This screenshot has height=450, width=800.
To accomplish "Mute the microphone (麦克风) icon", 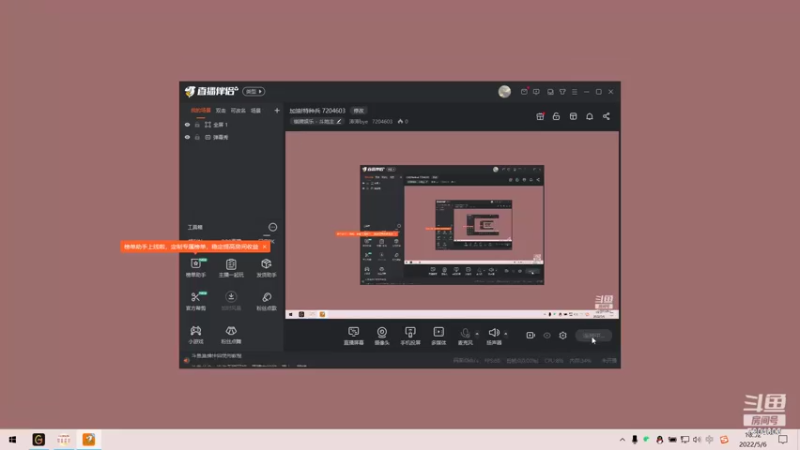I will click(465, 333).
